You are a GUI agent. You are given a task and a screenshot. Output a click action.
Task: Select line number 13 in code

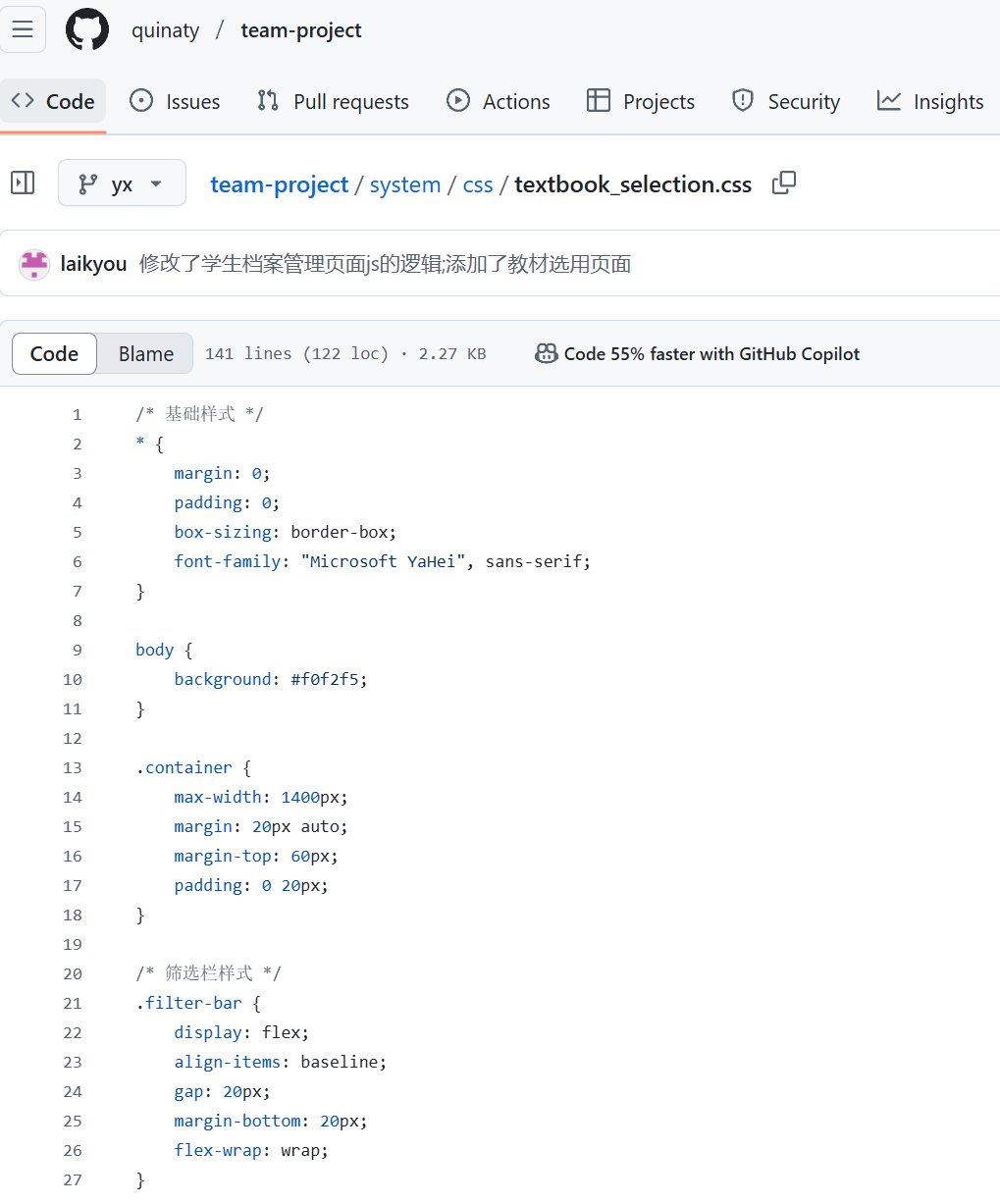click(73, 767)
